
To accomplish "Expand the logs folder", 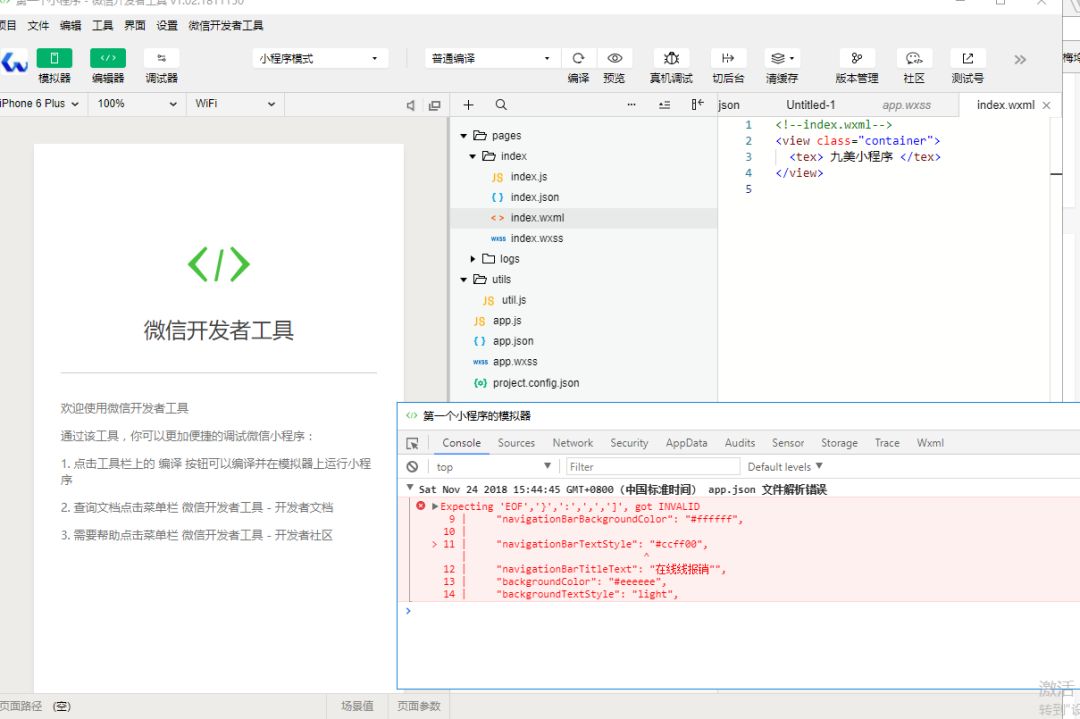I will coord(472,259).
